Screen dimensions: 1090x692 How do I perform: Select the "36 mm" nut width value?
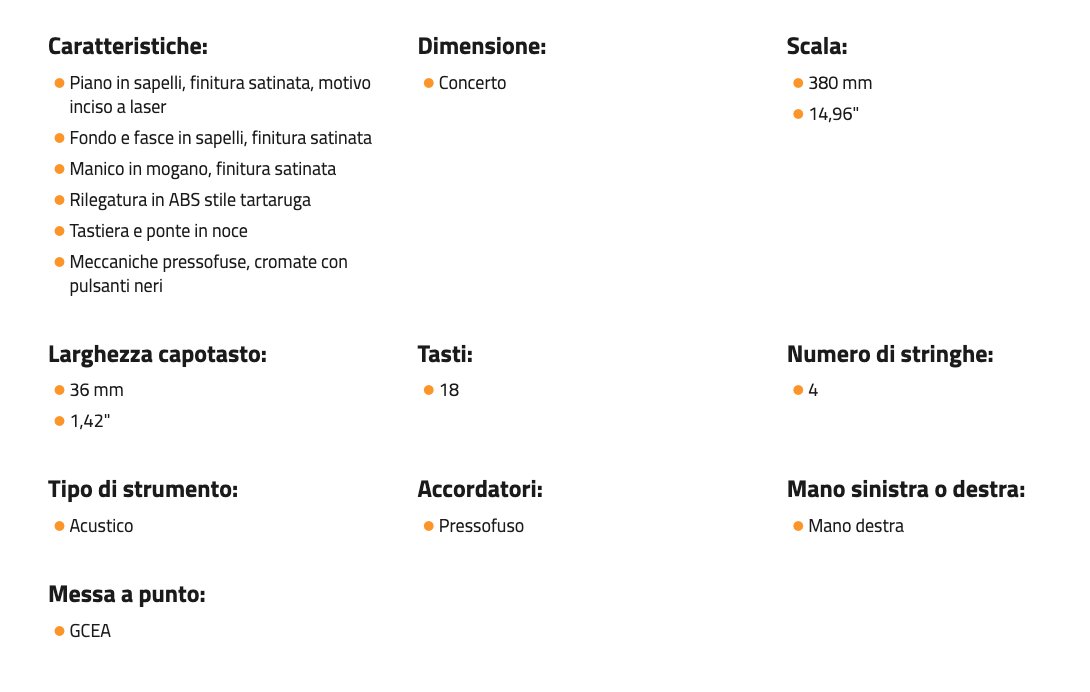click(x=96, y=390)
